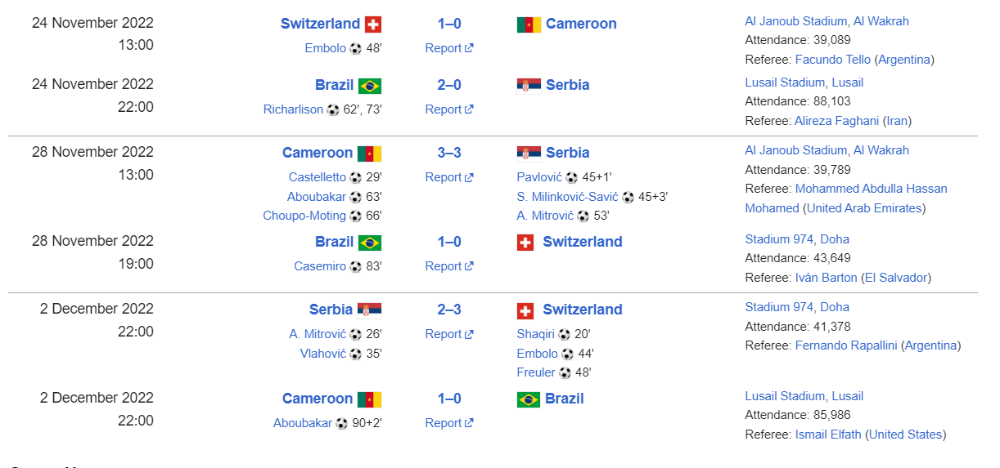Image resolution: width=1000 pixels, height=468 pixels.
Task: Click the football icon next to Richarlison
Action: pyautogui.click(x=333, y=110)
